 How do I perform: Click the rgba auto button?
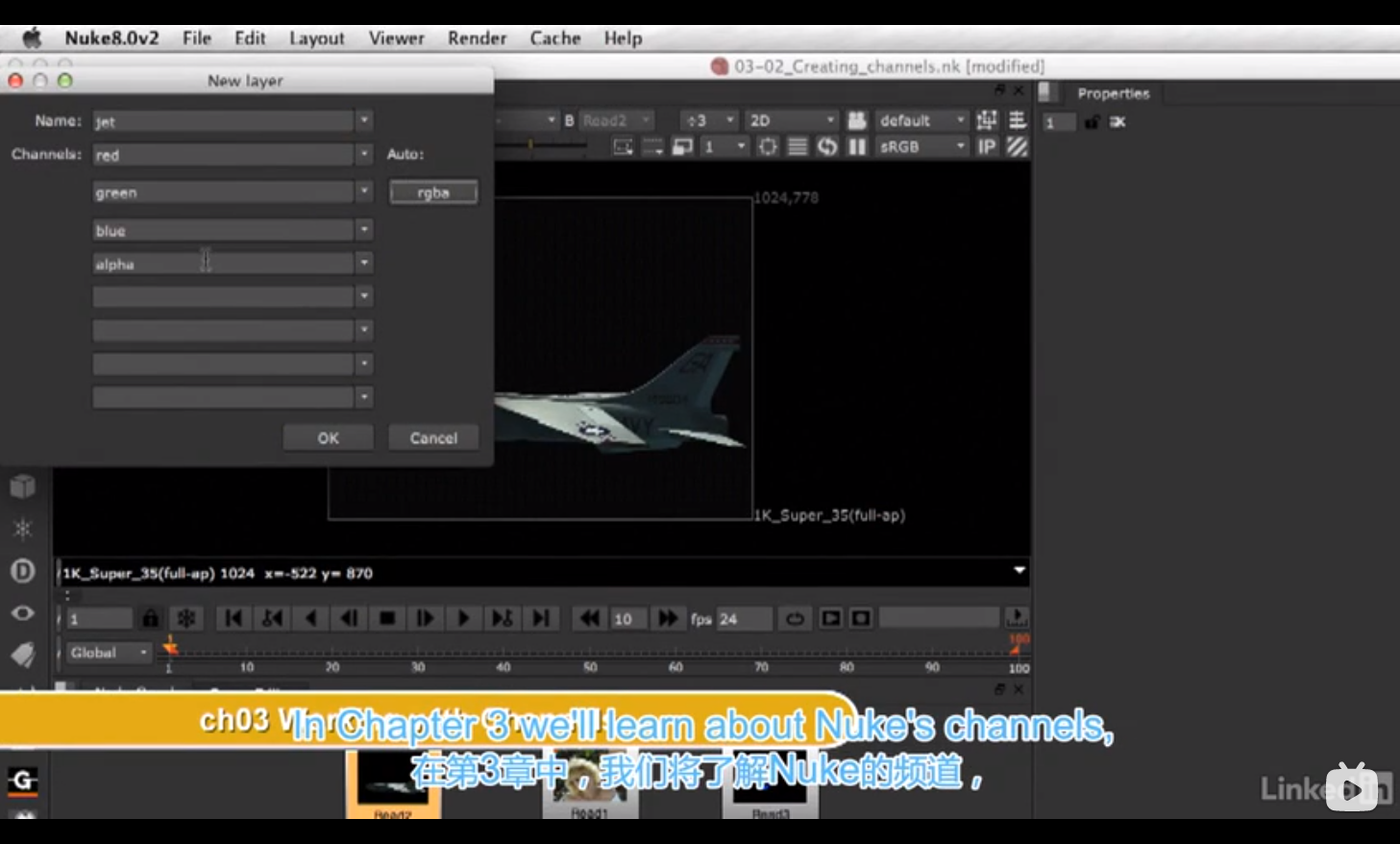433,192
